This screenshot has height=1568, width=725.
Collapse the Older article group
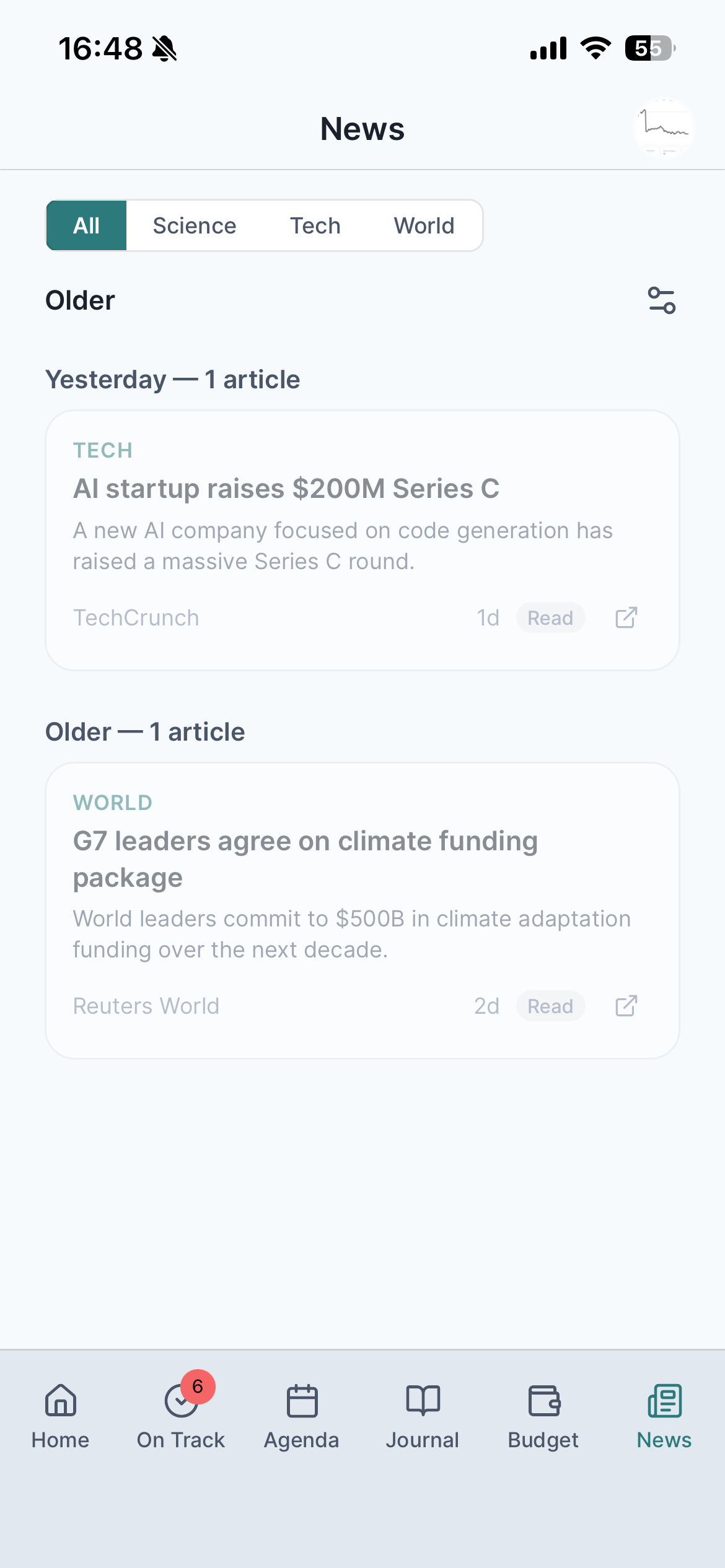coord(145,731)
